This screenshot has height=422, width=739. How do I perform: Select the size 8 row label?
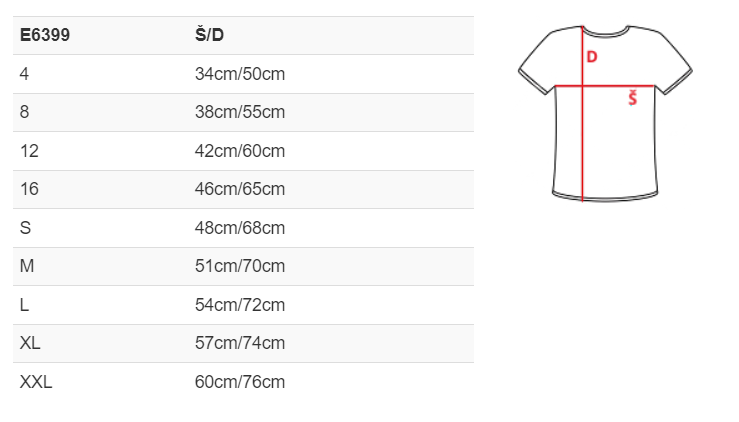[x=25, y=112]
